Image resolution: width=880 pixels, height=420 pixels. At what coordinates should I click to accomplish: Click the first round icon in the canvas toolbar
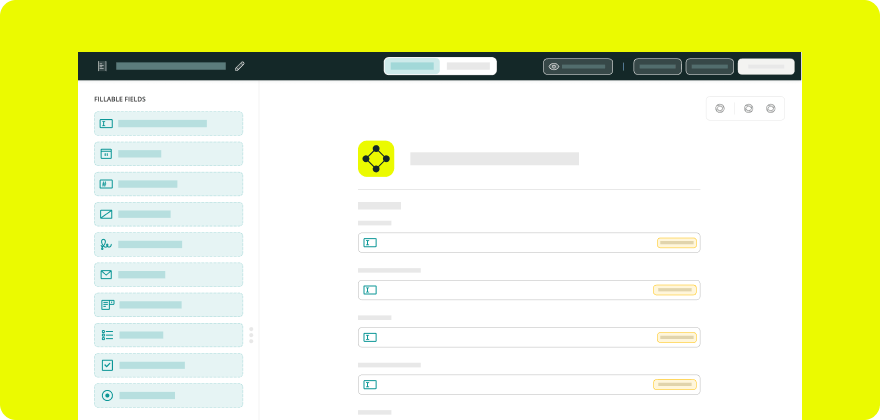pos(719,108)
